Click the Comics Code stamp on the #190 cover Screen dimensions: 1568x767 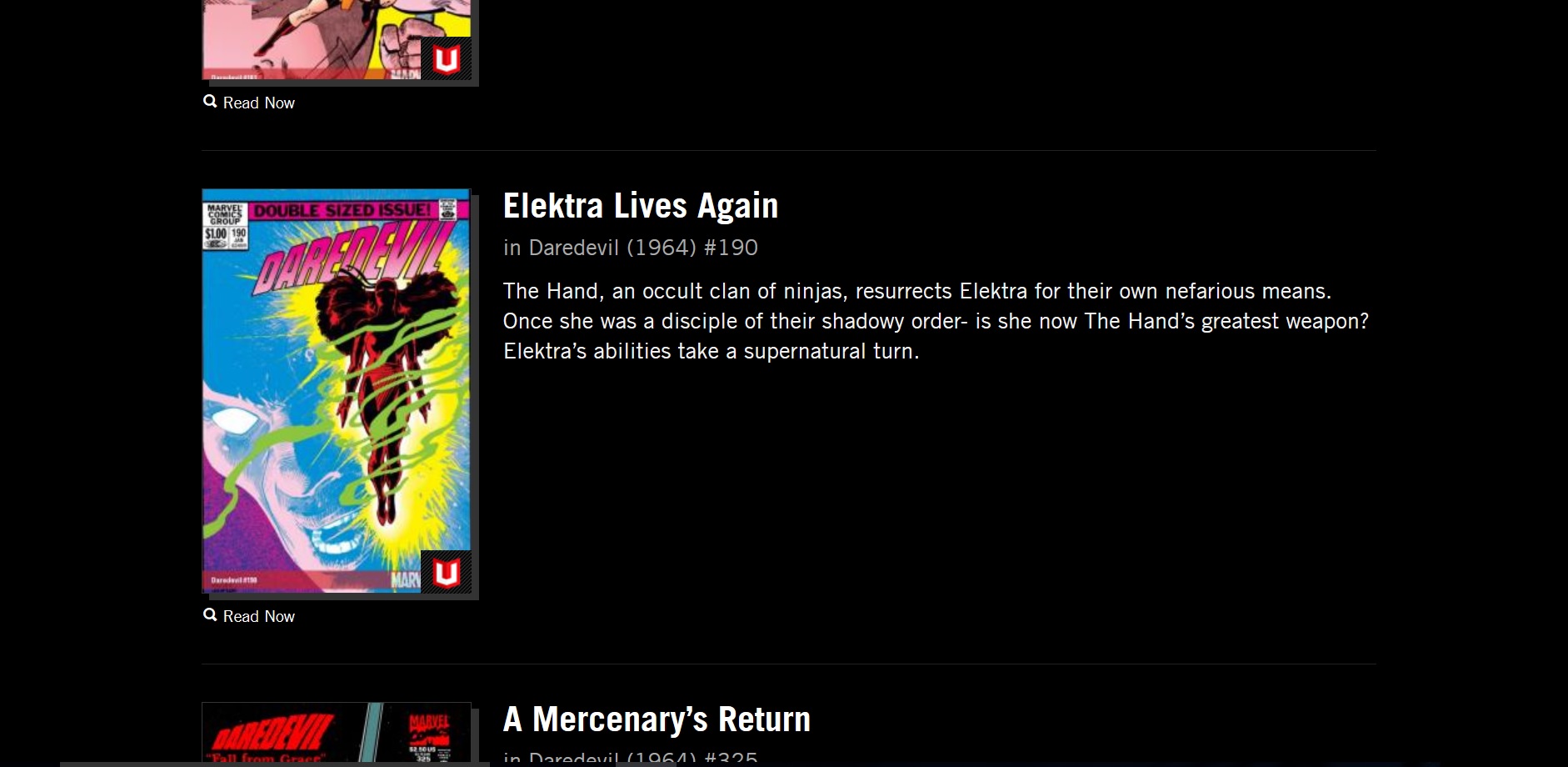tap(448, 210)
